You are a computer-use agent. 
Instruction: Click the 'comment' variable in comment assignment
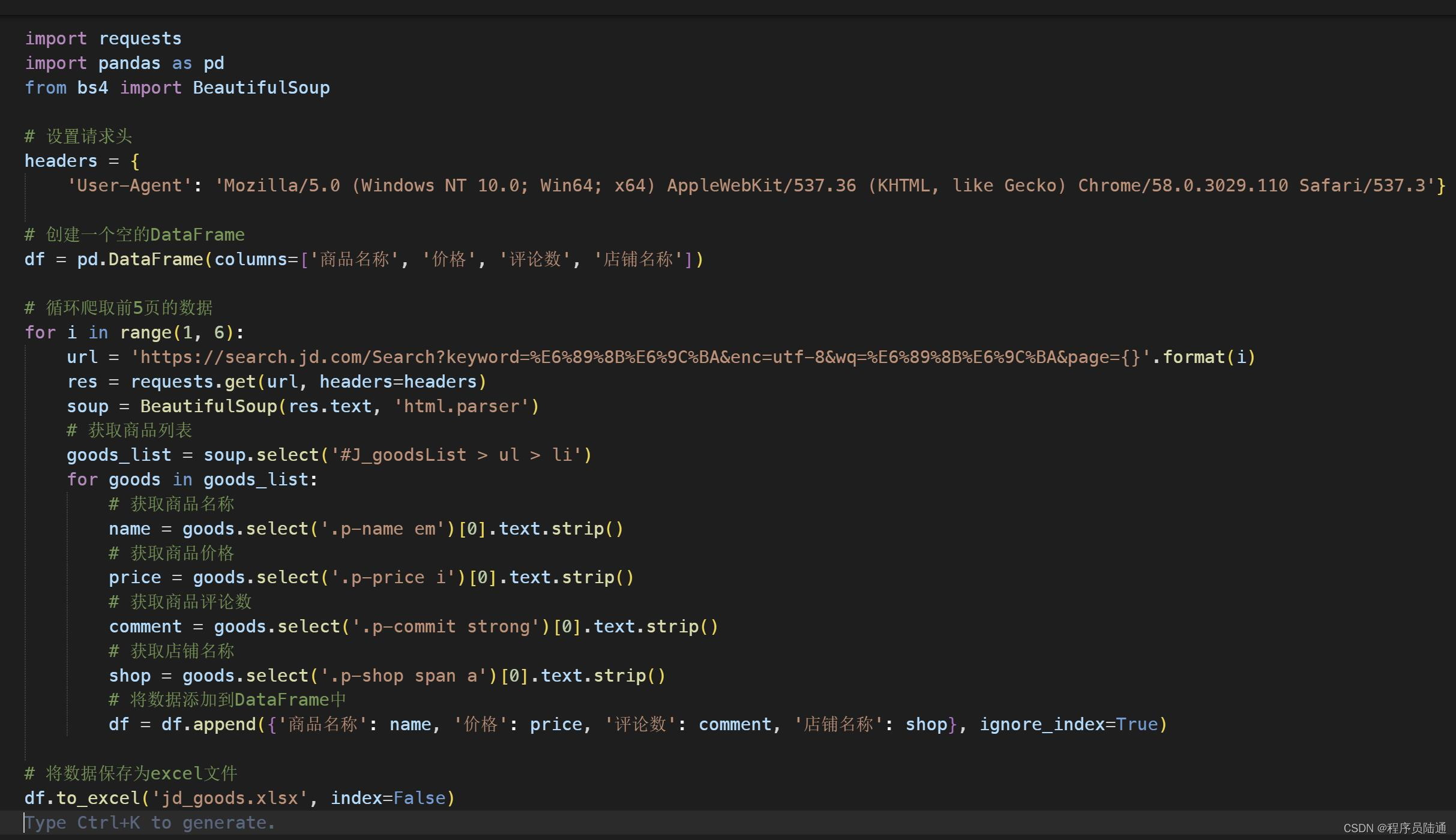click(145, 626)
